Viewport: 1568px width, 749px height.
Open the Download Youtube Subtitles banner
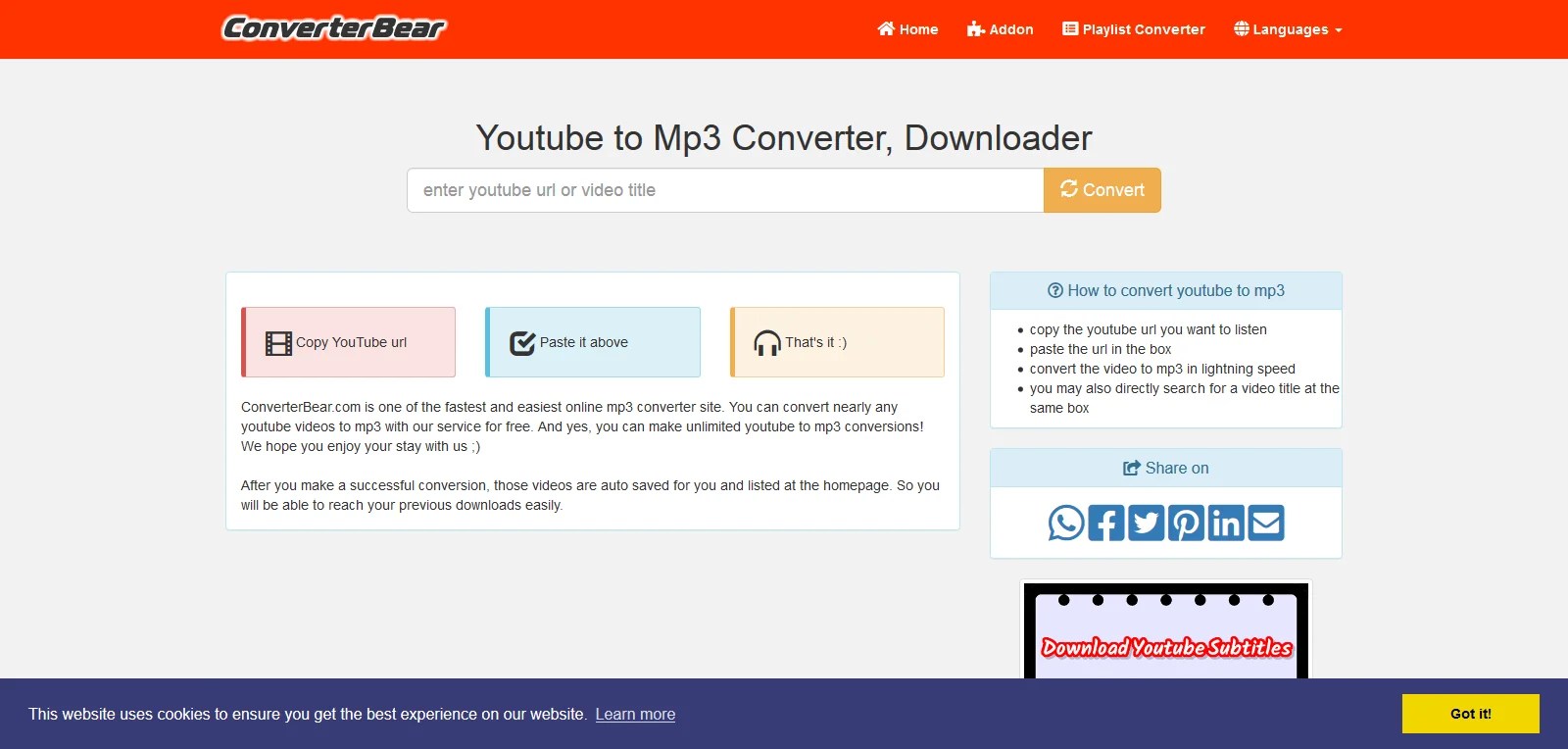pos(1166,630)
